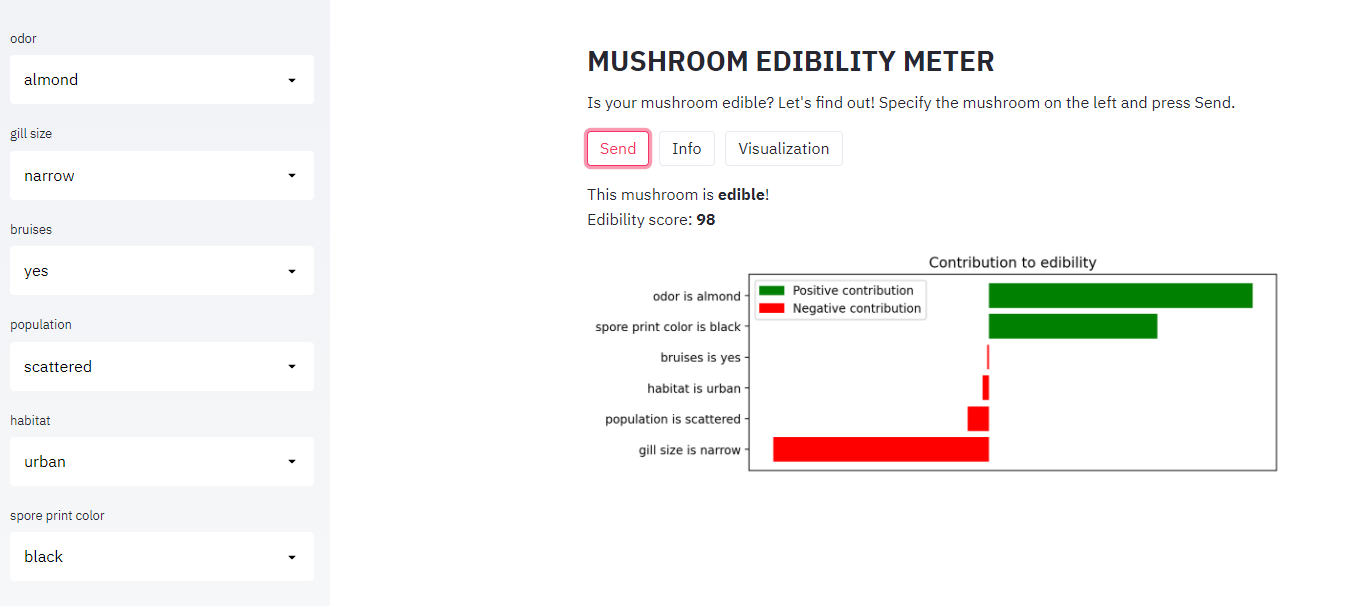1358x606 pixels.
Task: Show the Visualization button
Action: 784,148
